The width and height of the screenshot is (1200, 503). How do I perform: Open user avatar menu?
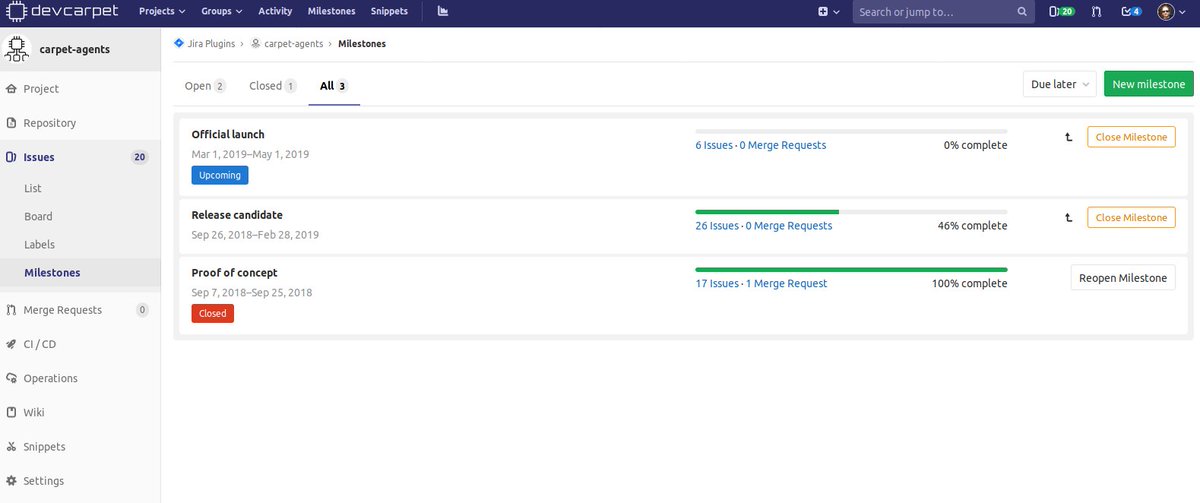tap(1166, 12)
